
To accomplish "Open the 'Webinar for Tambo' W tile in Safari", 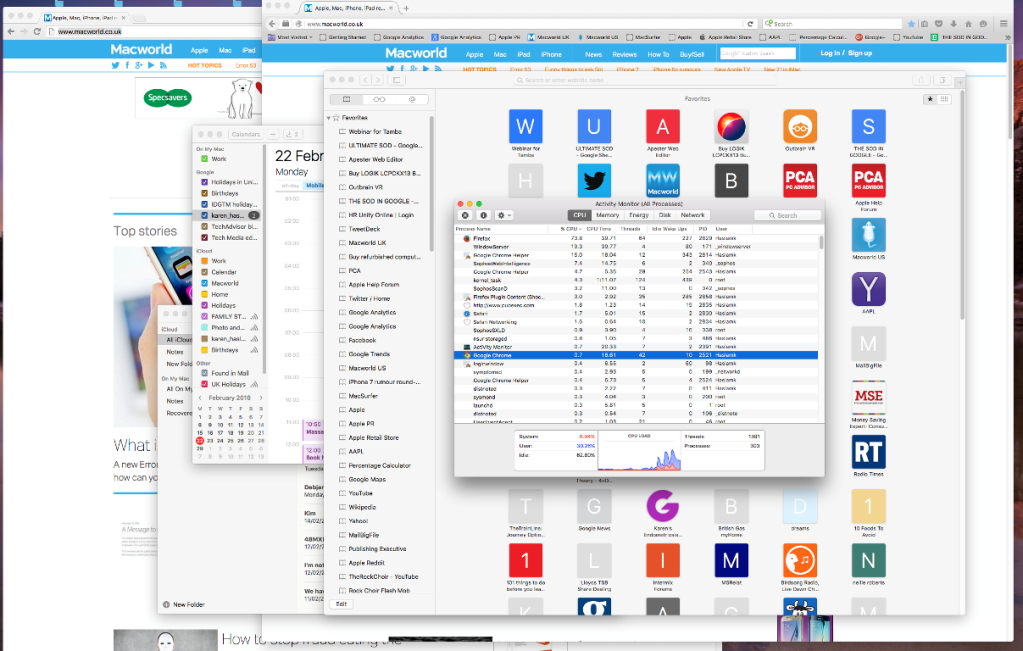I will (x=526, y=127).
